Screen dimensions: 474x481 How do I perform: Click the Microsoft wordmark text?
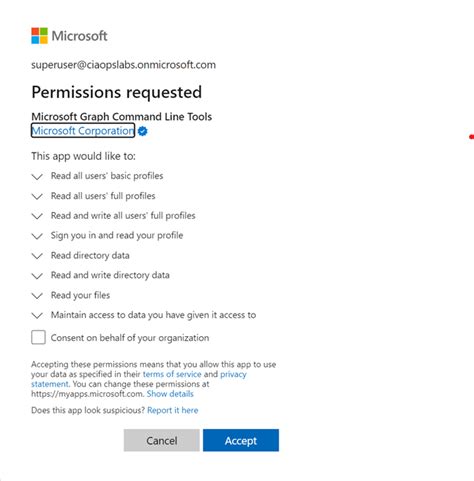[79, 36]
